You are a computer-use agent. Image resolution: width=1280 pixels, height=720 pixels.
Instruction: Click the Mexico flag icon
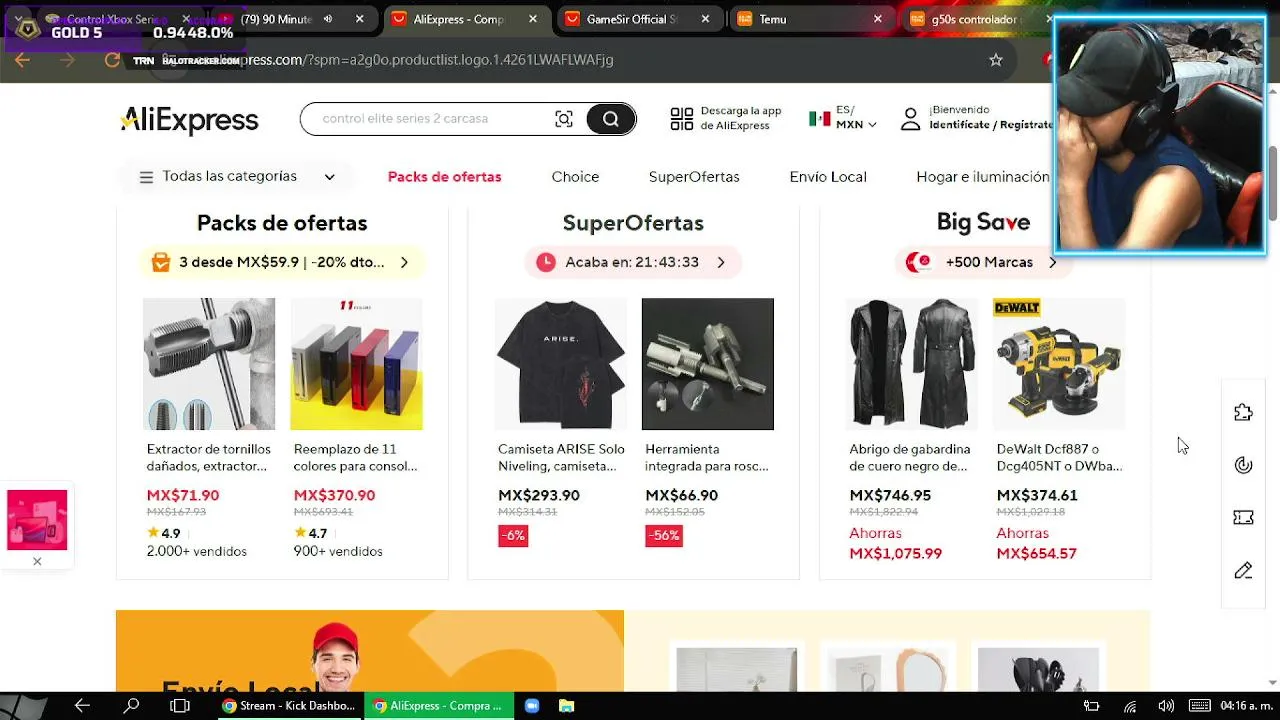820,118
